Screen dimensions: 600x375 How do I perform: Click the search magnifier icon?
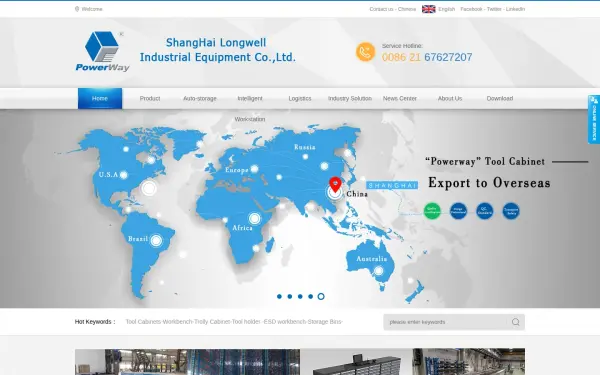pyautogui.click(x=515, y=322)
